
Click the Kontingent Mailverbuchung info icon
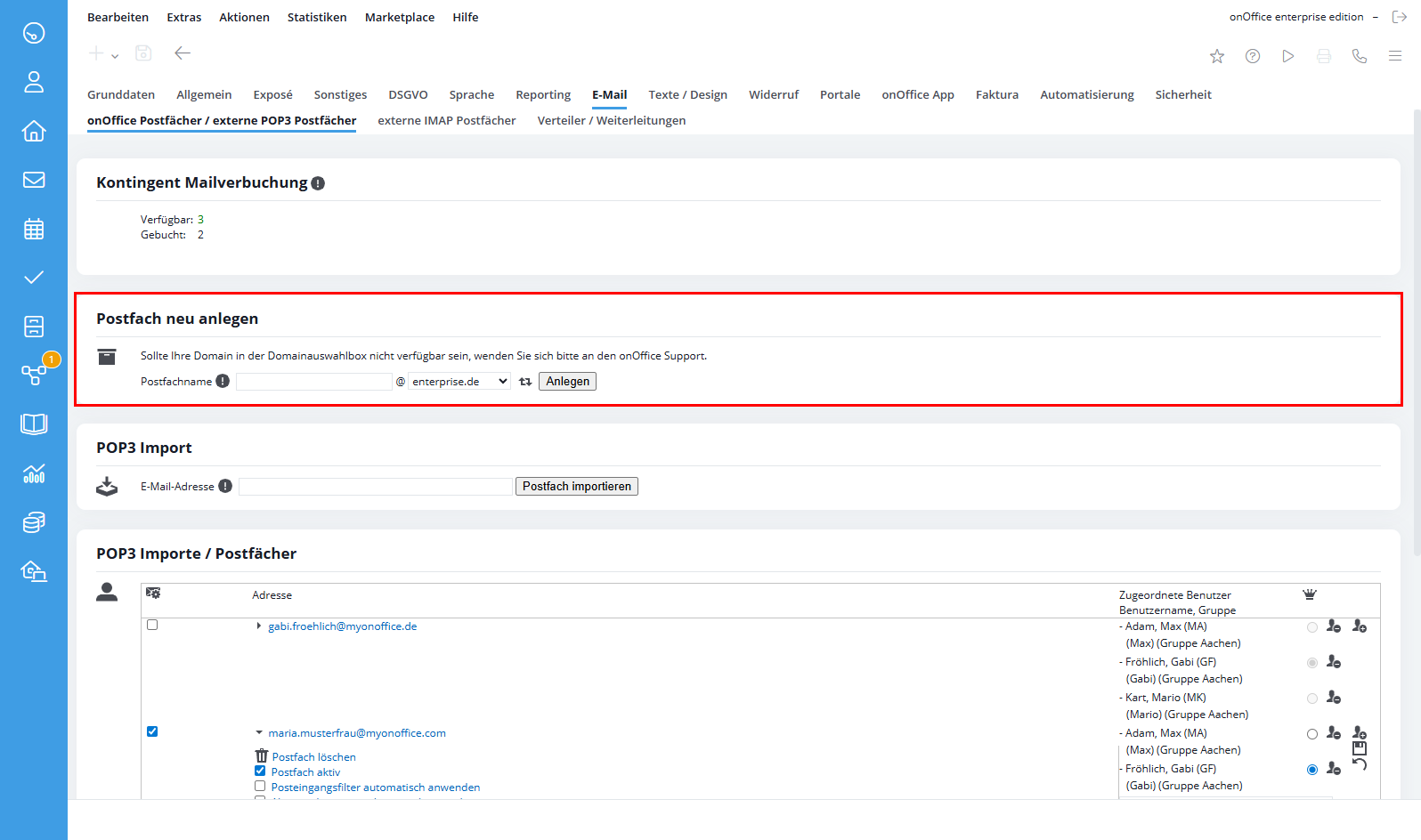[318, 183]
